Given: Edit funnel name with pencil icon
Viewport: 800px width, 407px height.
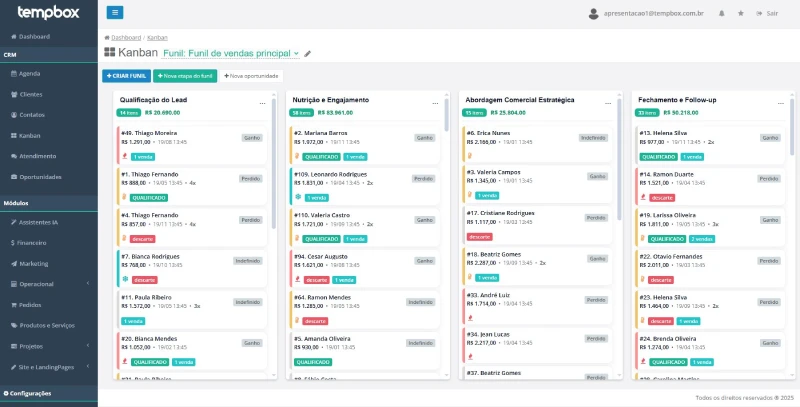Looking at the screenshot, I should 308,54.
